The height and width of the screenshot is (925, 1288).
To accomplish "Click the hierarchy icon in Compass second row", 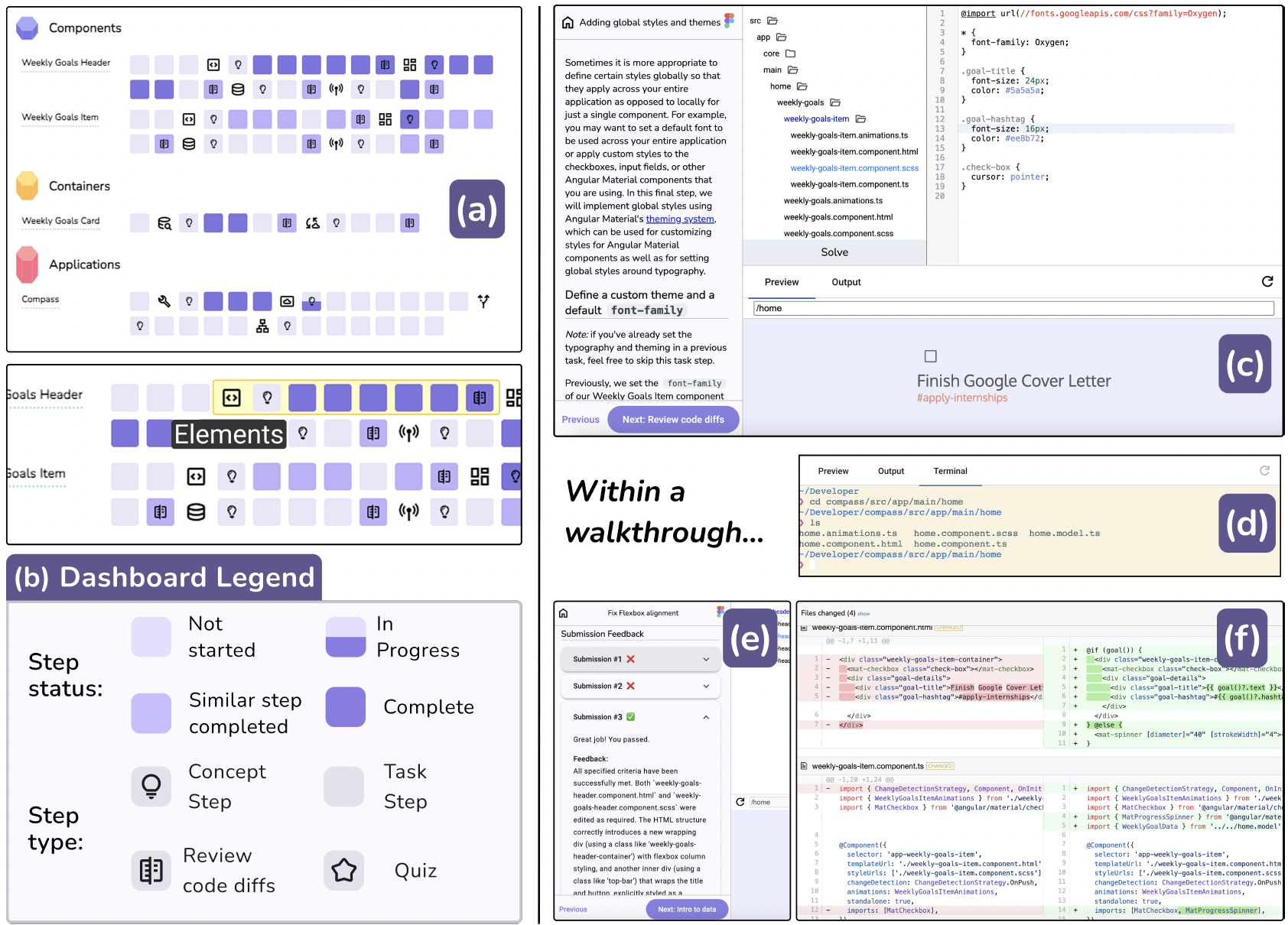I will [262, 326].
